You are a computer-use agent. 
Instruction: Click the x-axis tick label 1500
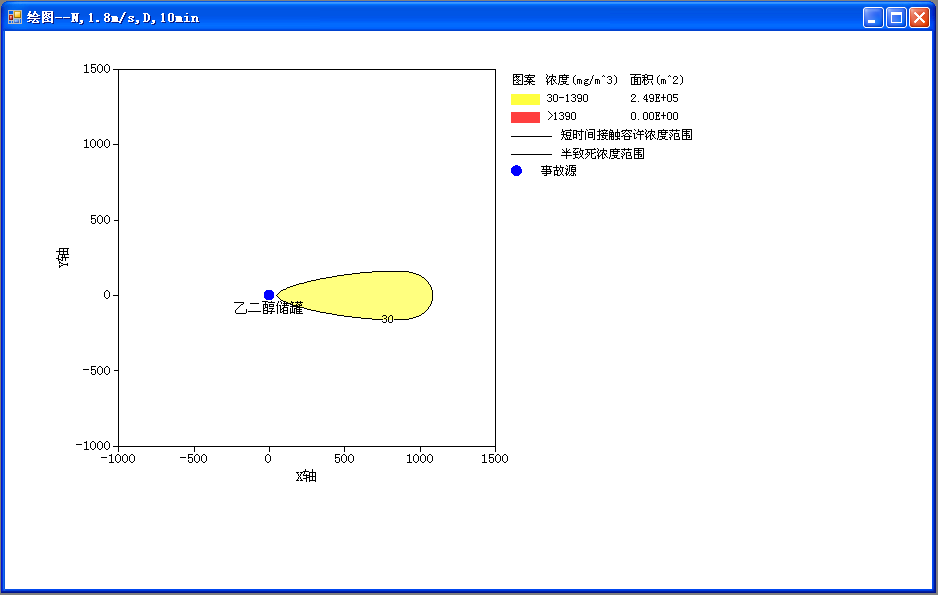(x=495, y=459)
